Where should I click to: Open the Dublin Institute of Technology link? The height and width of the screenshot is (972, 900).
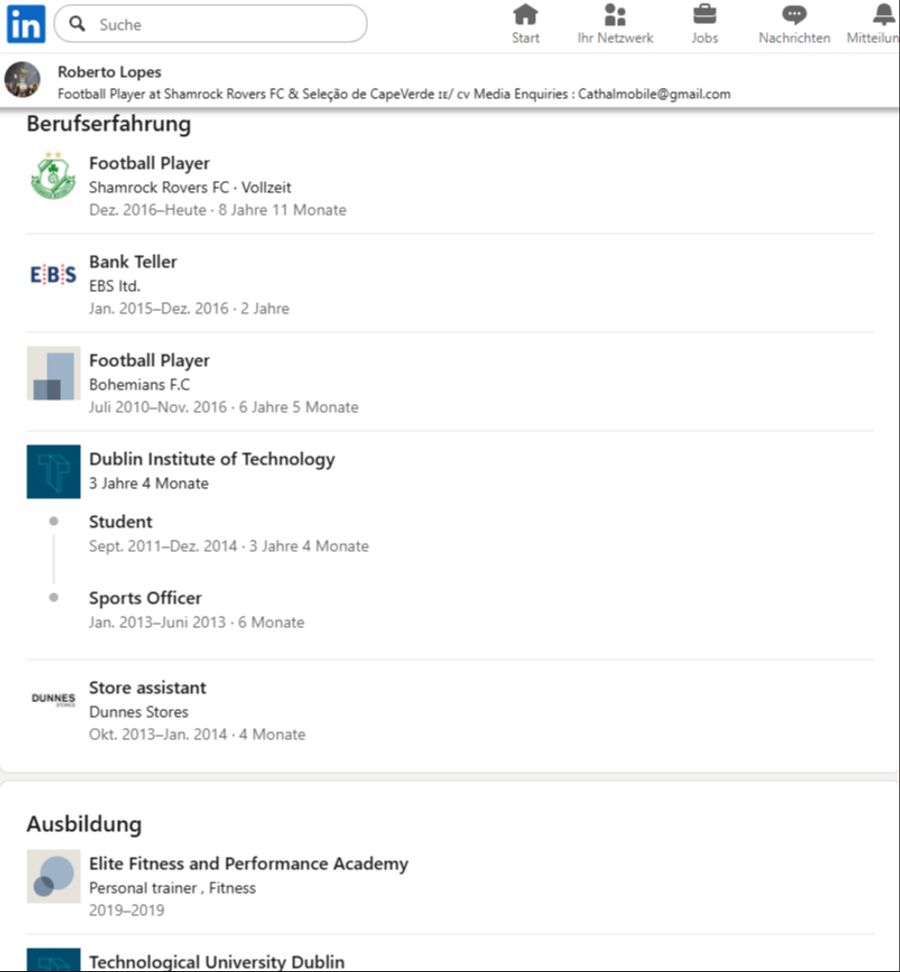(x=212, y=459)
